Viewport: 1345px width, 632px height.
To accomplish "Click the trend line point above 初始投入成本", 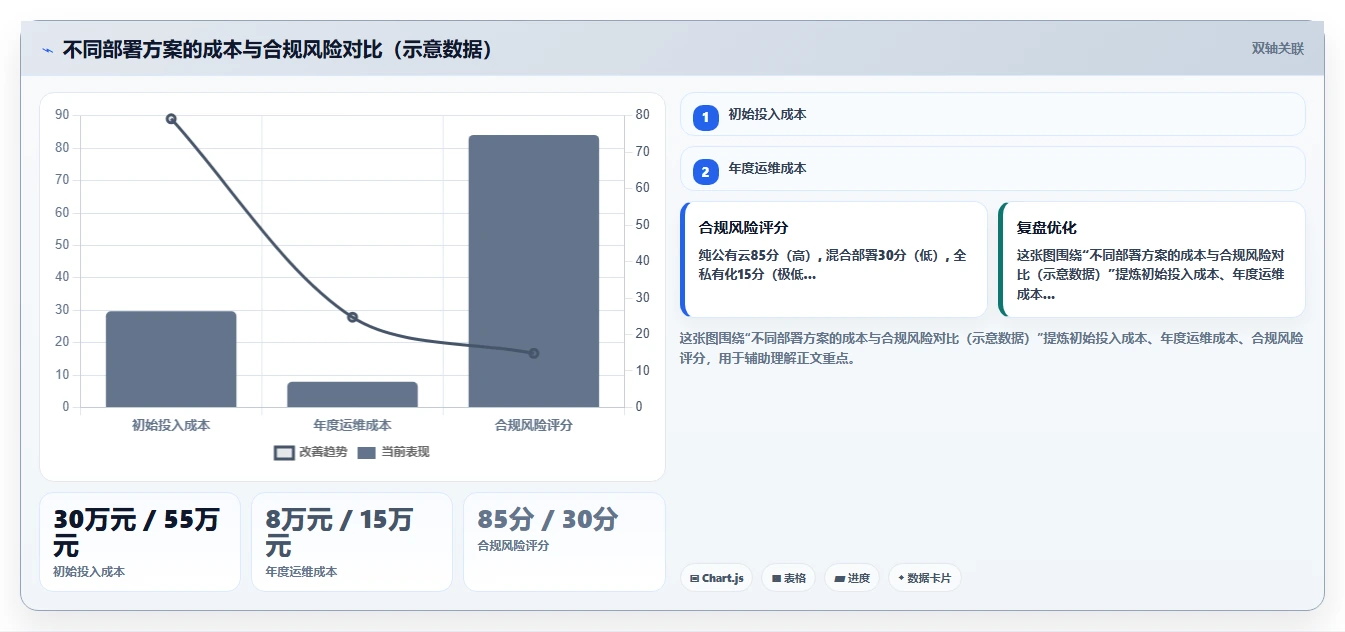I will click(x=171, y=119).
